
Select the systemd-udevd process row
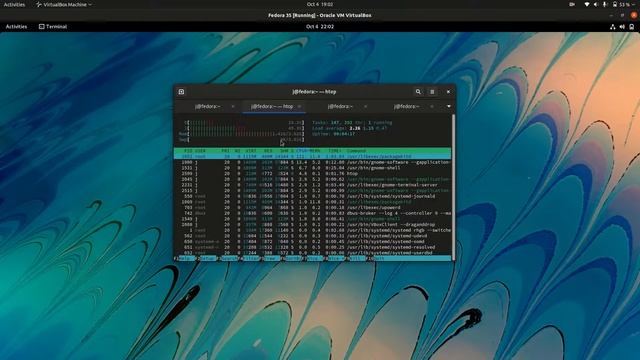(313, 236)
